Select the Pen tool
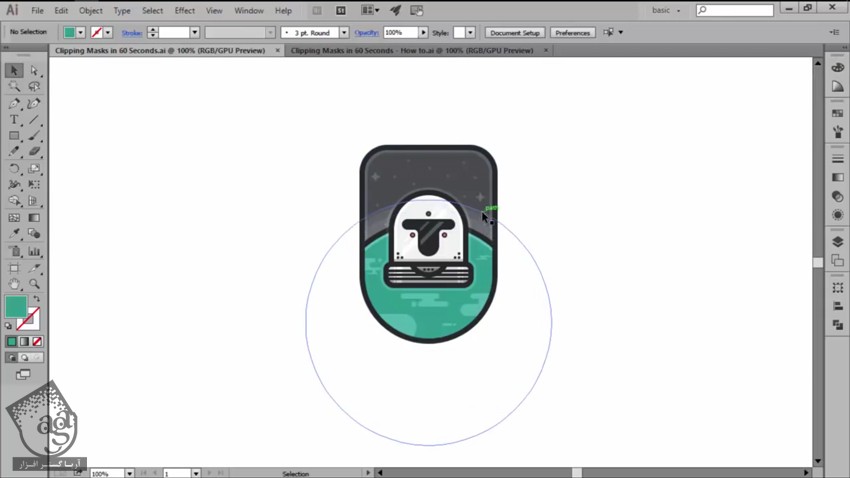 [x=14, y=104]
